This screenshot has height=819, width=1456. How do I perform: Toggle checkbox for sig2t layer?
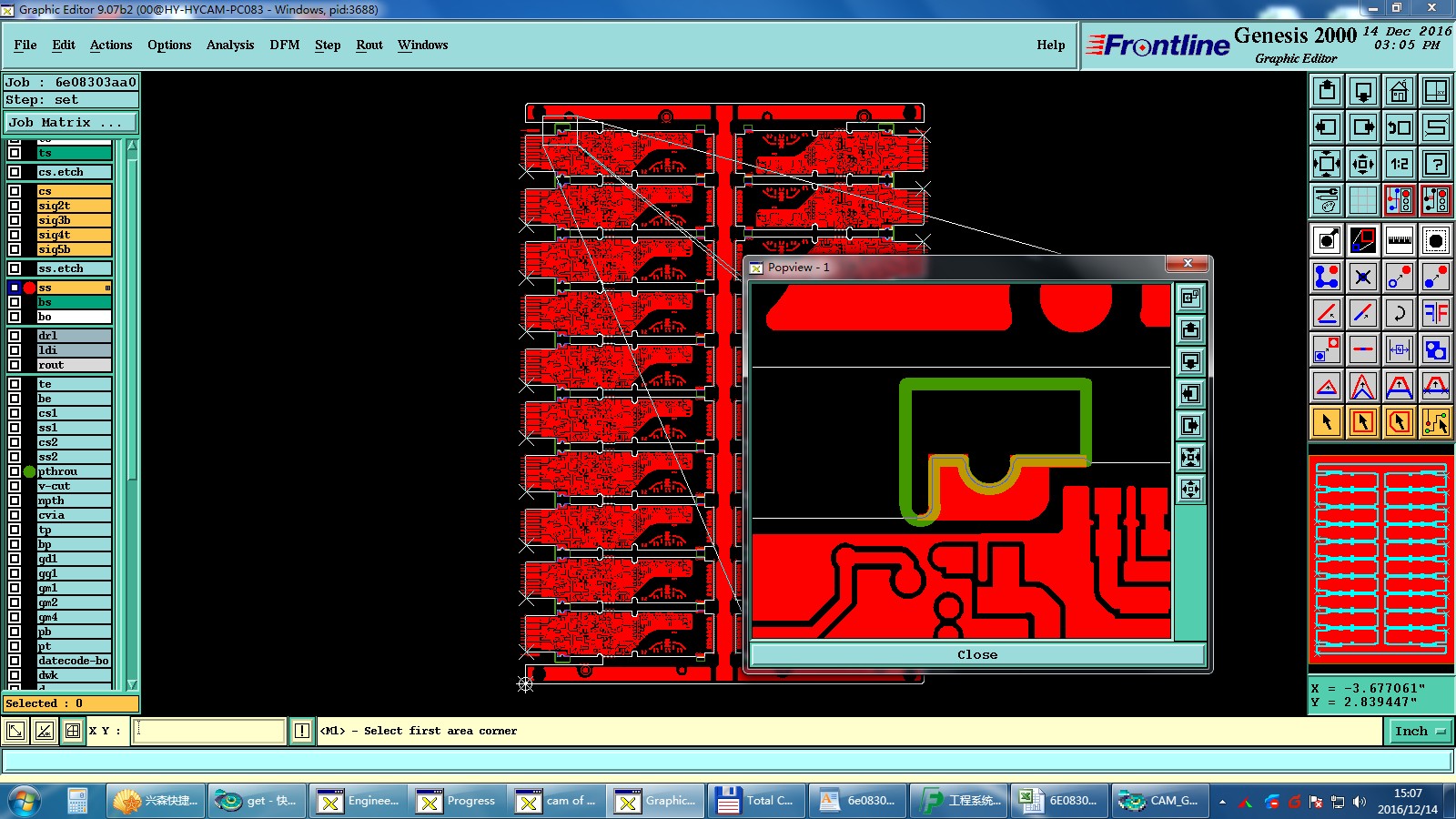coord(15,206)
